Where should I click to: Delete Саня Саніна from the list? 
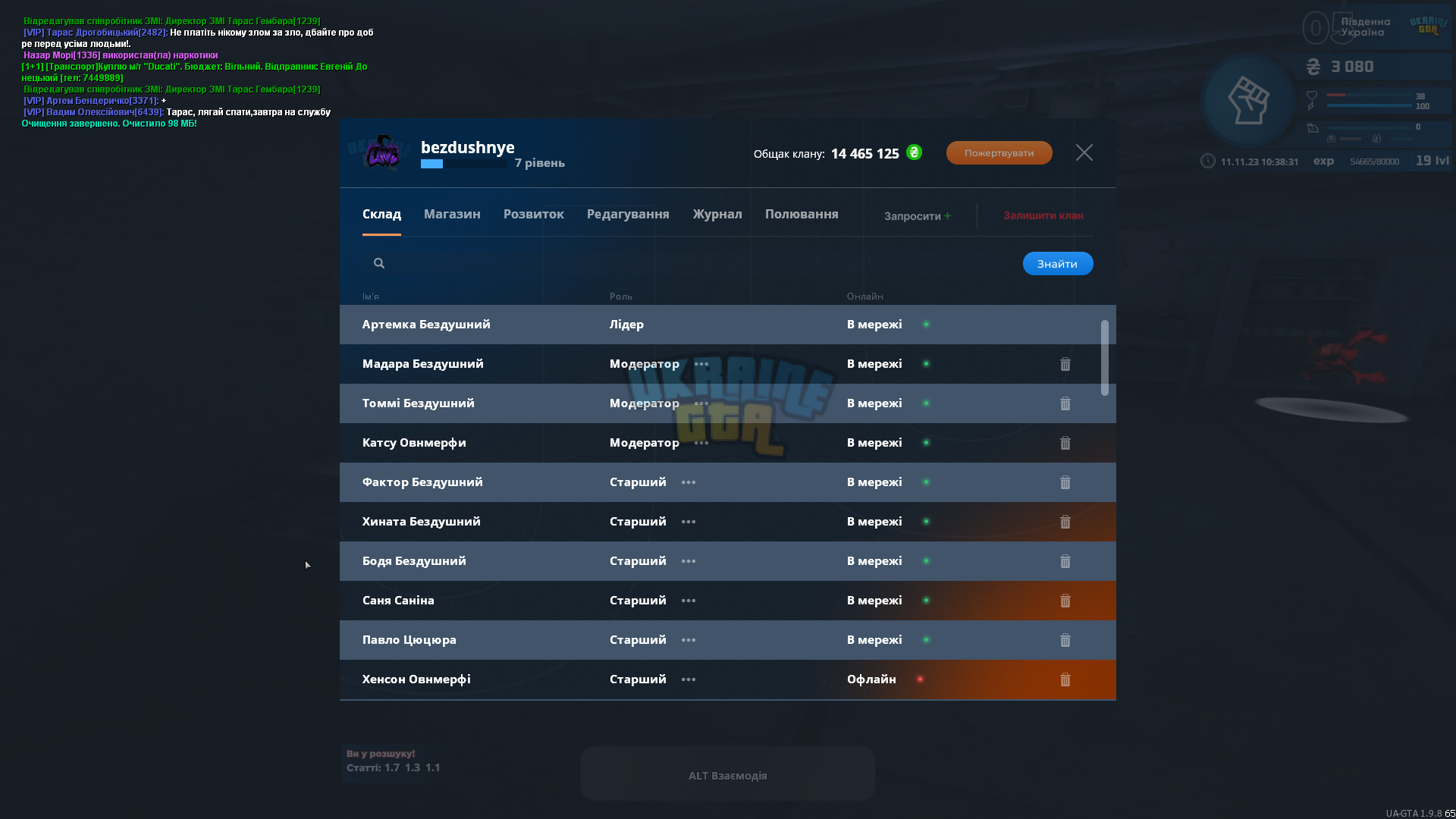(1065, 601)
